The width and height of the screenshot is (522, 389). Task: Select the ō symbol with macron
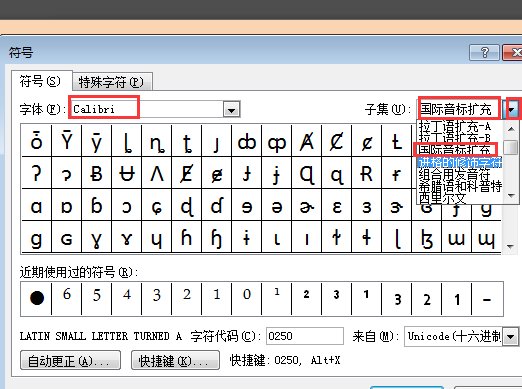tap(36, 141)
